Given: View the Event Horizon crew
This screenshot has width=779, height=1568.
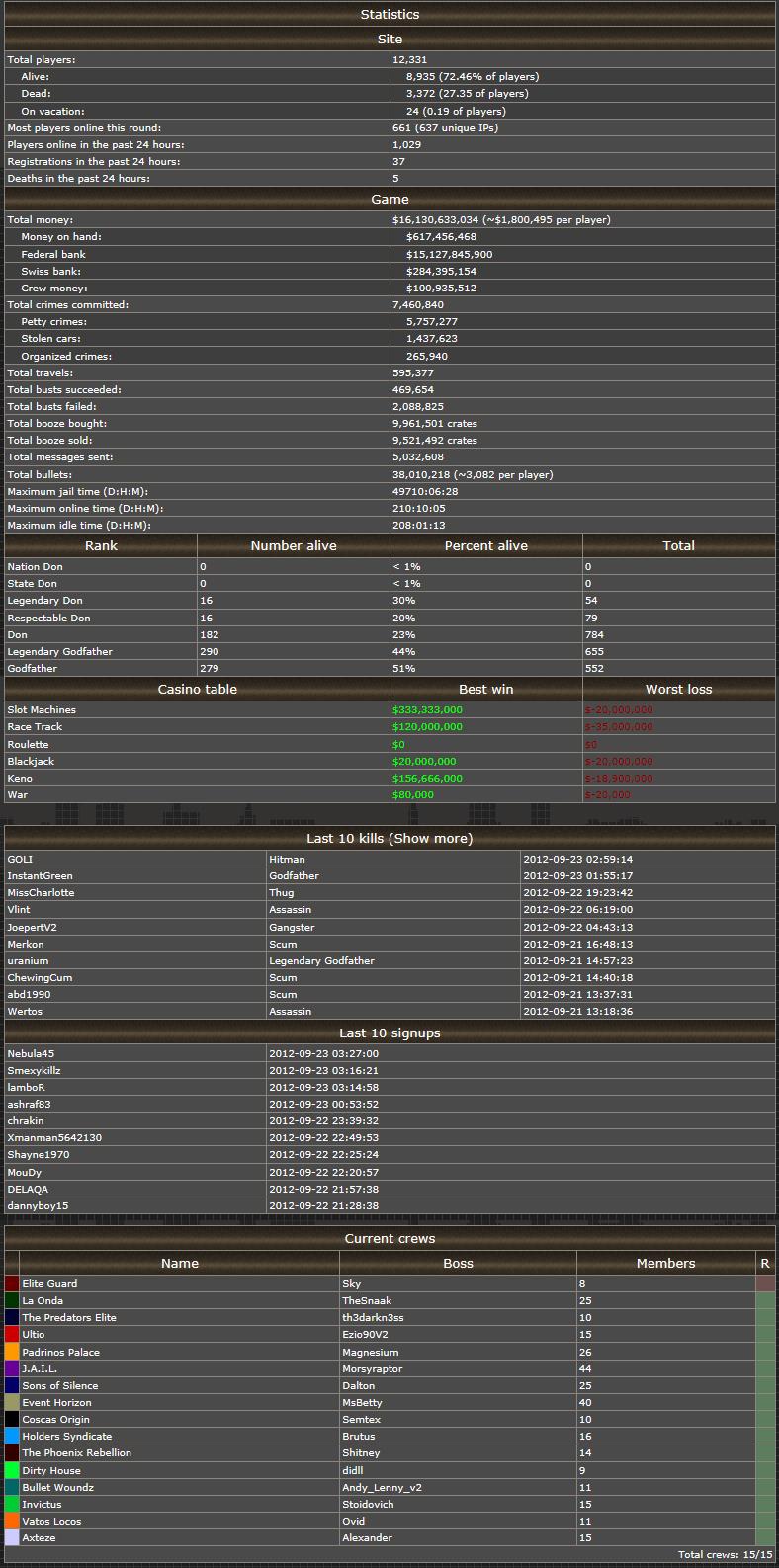Looking at the screenshot, I should click(x=56, y=1403).
